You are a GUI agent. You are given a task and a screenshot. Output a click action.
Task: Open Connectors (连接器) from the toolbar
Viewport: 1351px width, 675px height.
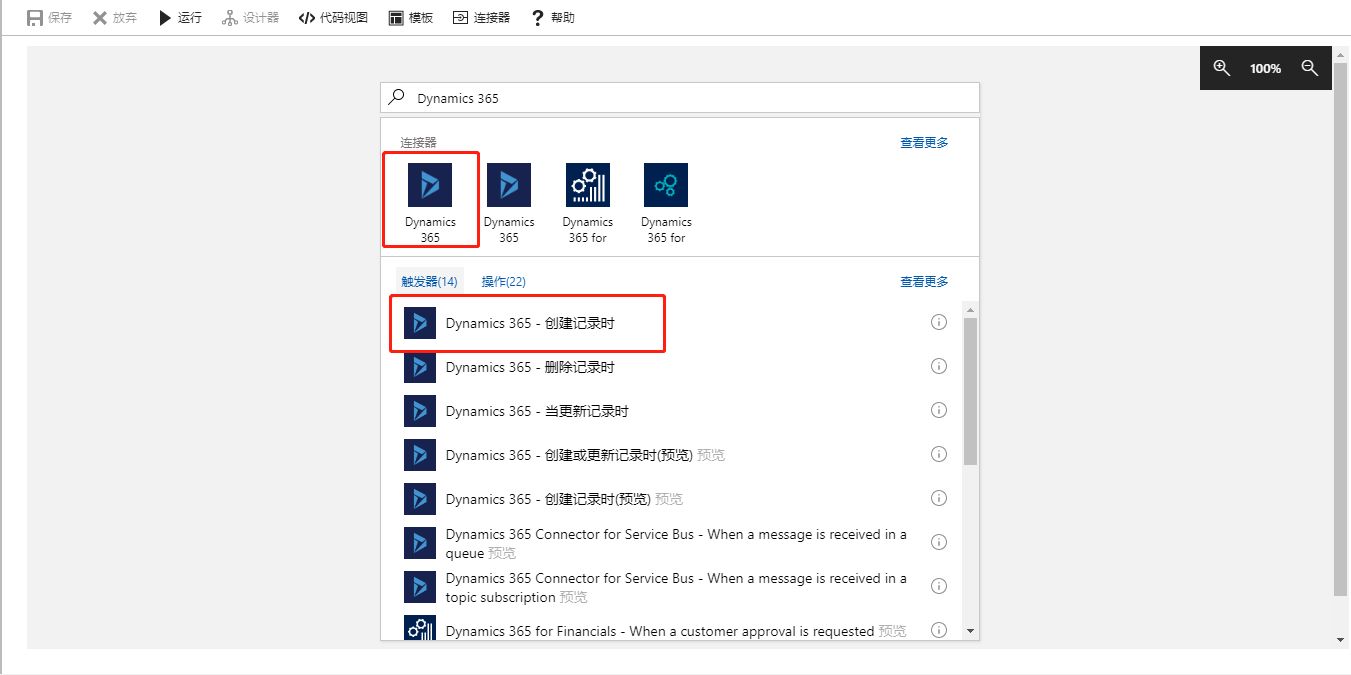tap(481, 18)
